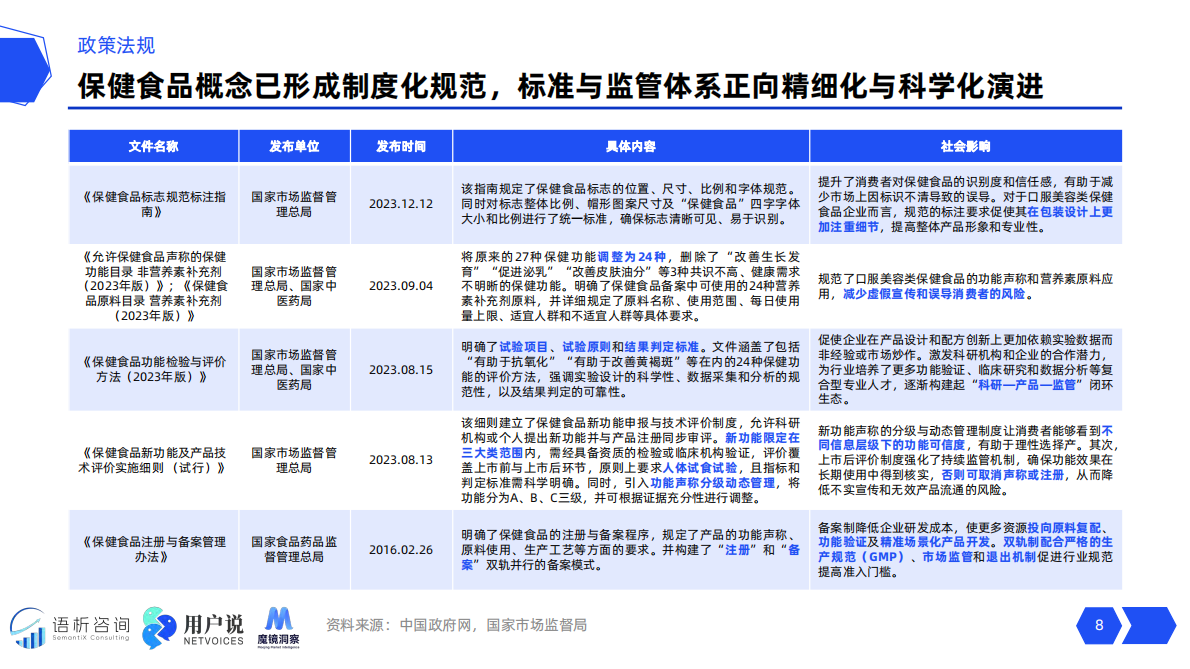The image size is (1190, 669).
Task: Toggle highlight on the 2023.12.12 row
Action: pos(600,202)
